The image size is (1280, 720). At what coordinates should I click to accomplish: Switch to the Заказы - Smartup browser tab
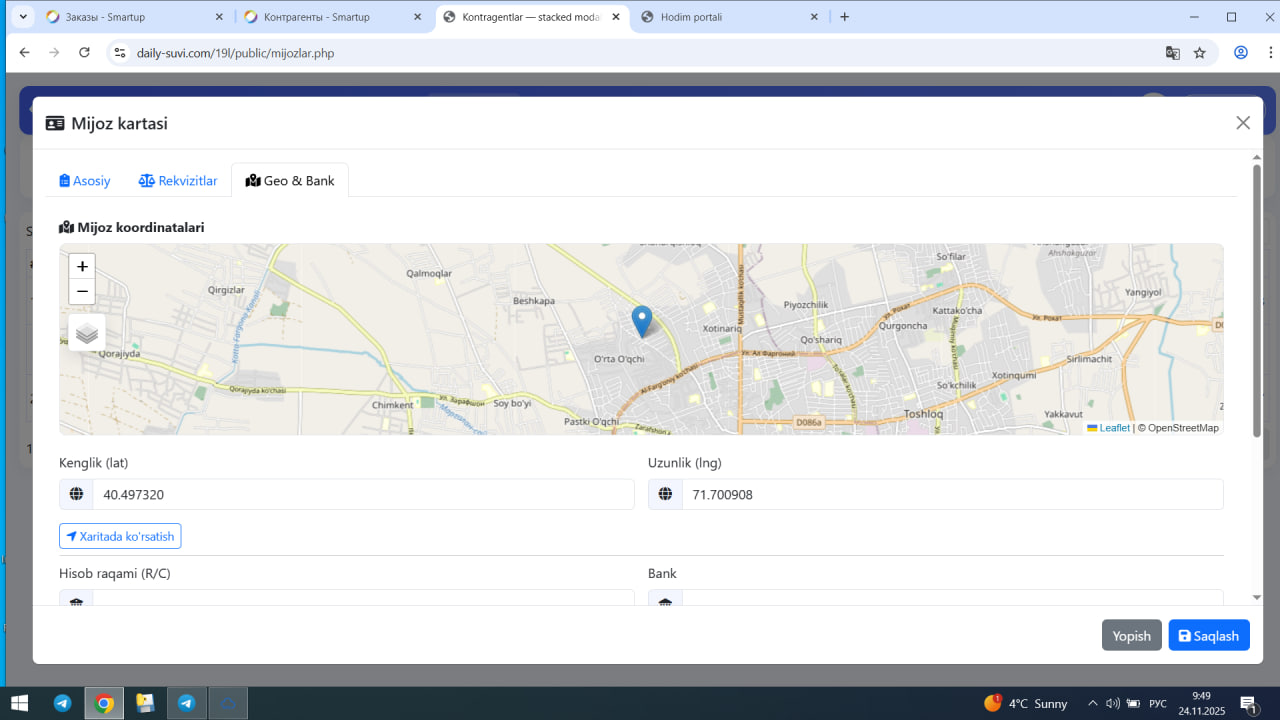pos(136,17)
